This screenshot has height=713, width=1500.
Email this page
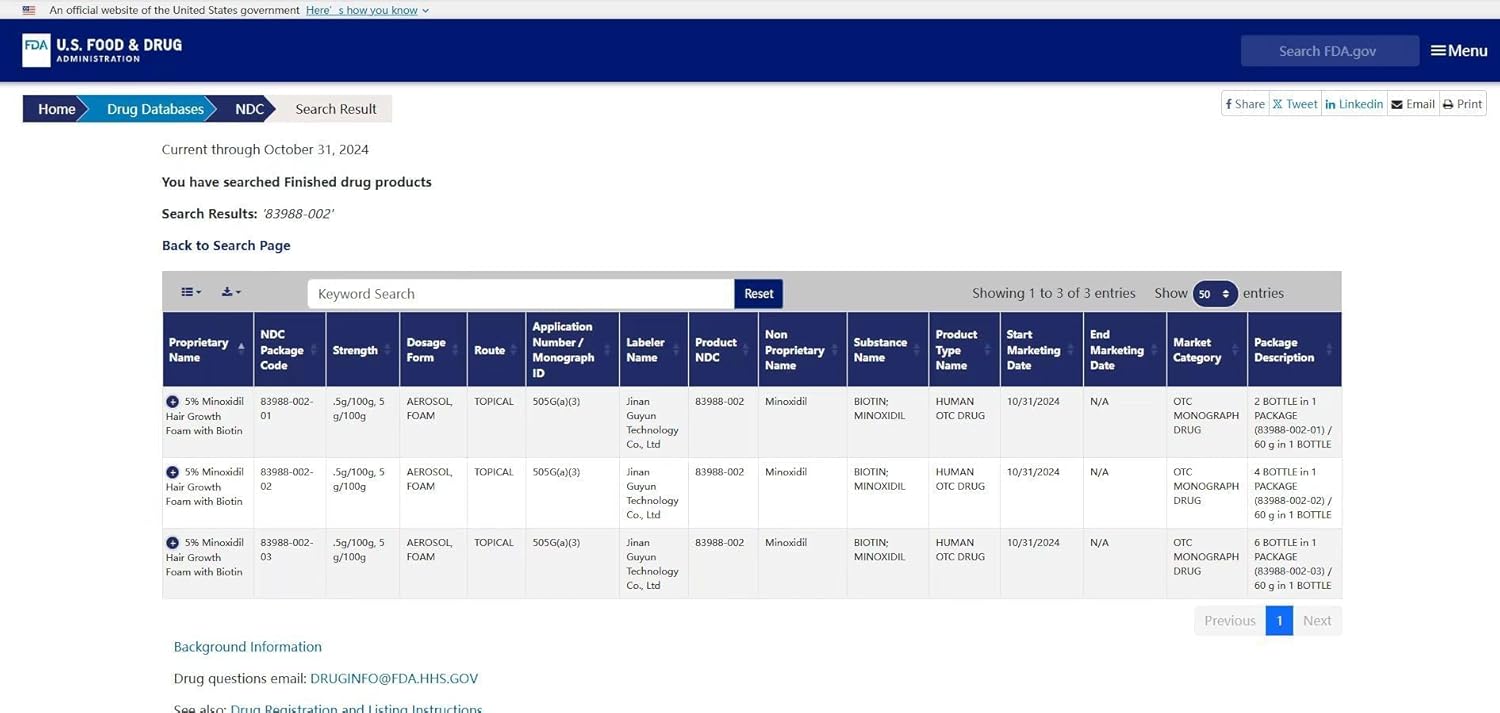(x=1413, y=104)
